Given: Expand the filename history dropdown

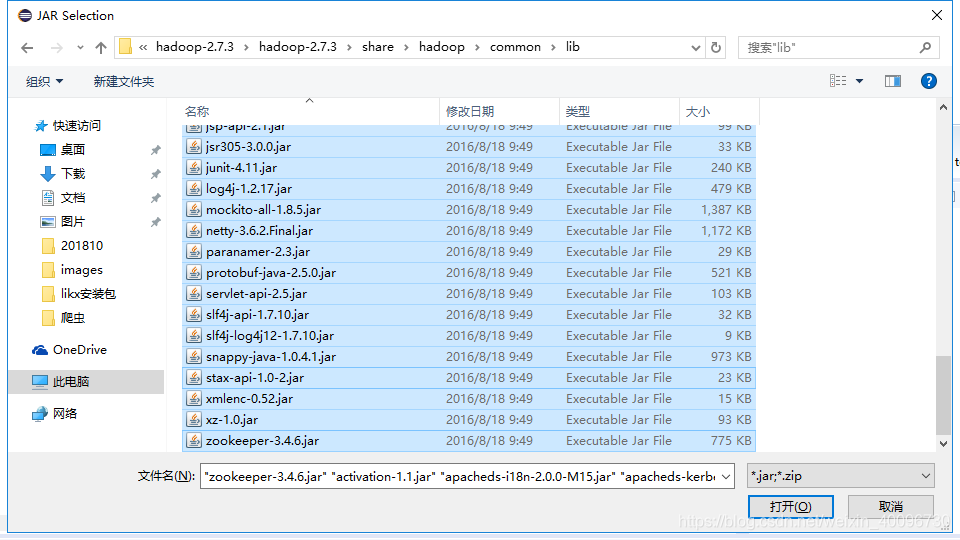Looking at the screenshot, I should [726, 476].
